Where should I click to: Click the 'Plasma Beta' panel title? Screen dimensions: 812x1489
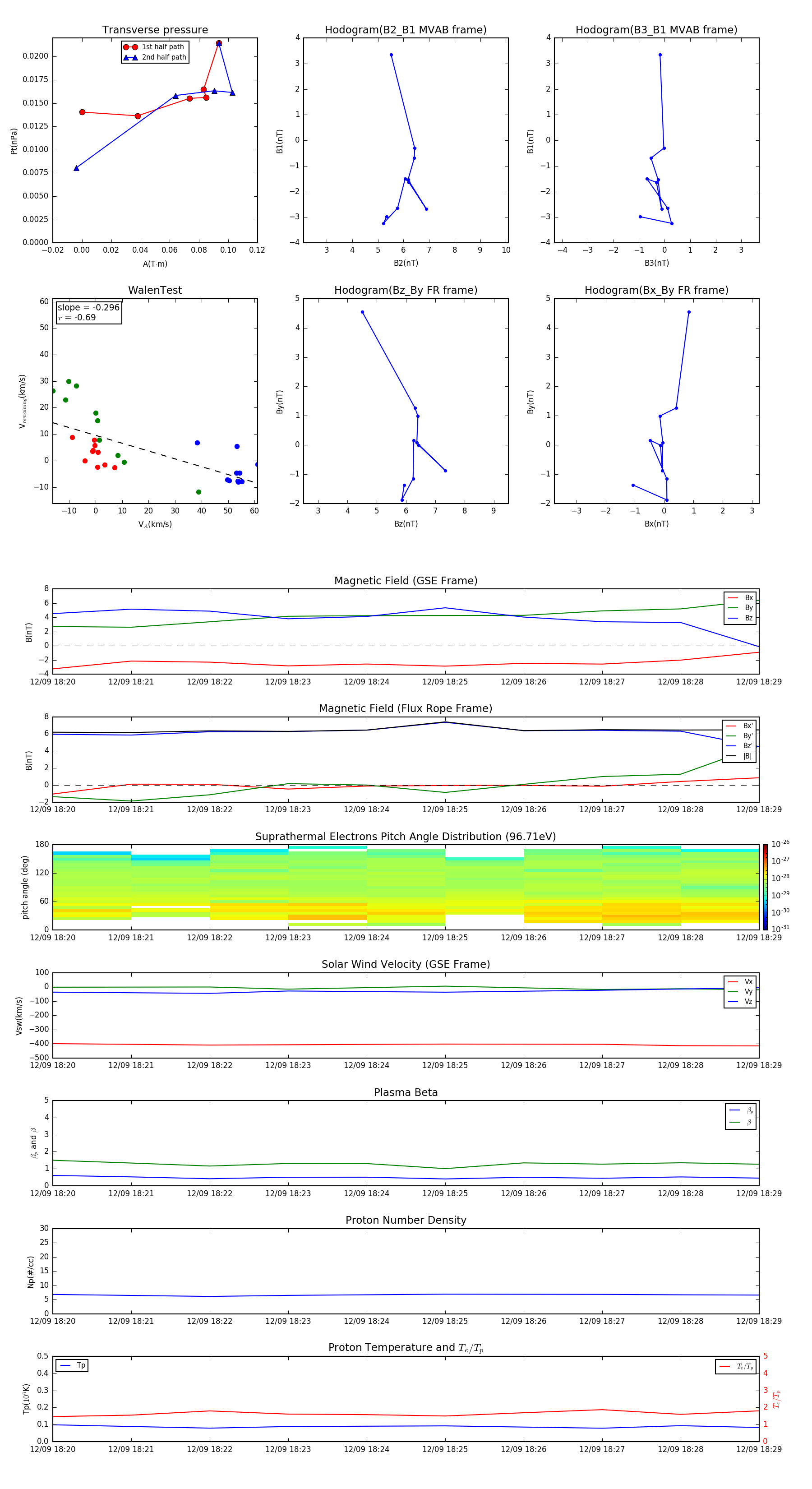(x=406, y=1092)
